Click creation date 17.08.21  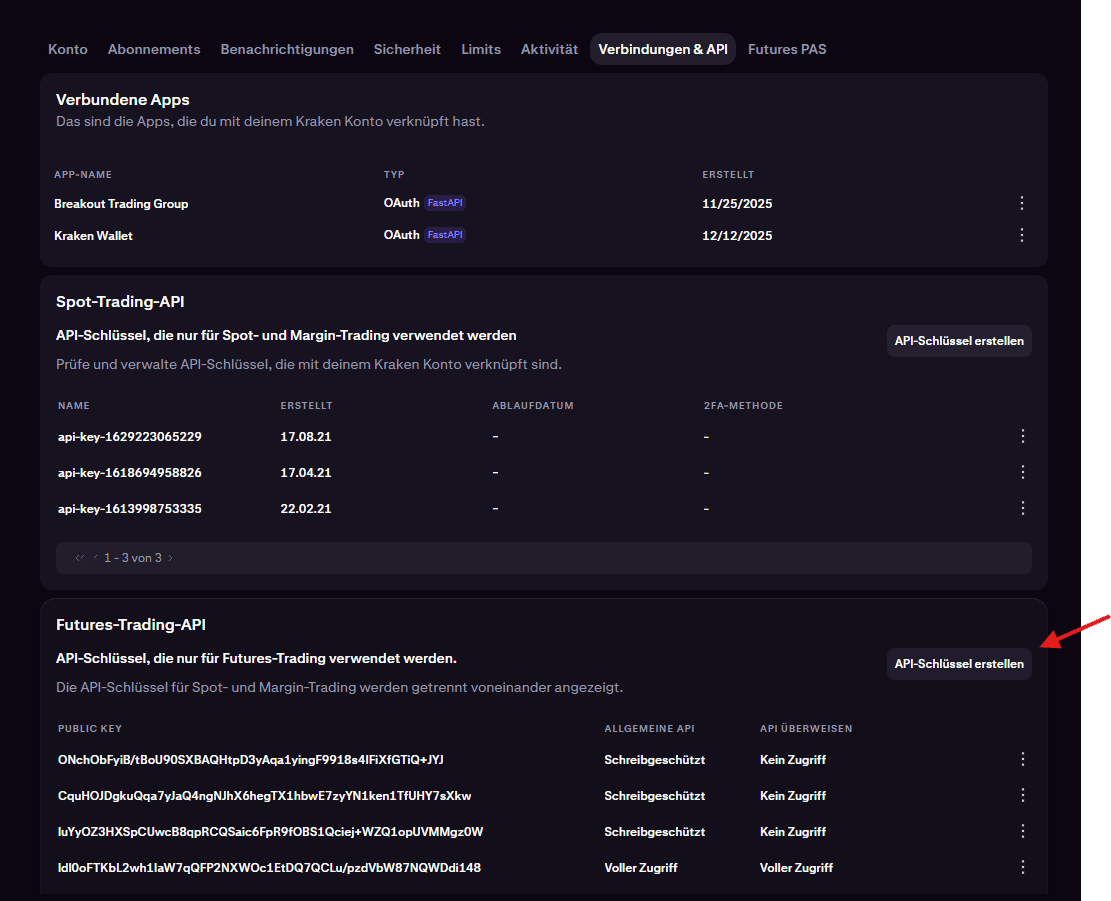click(306, 437)
